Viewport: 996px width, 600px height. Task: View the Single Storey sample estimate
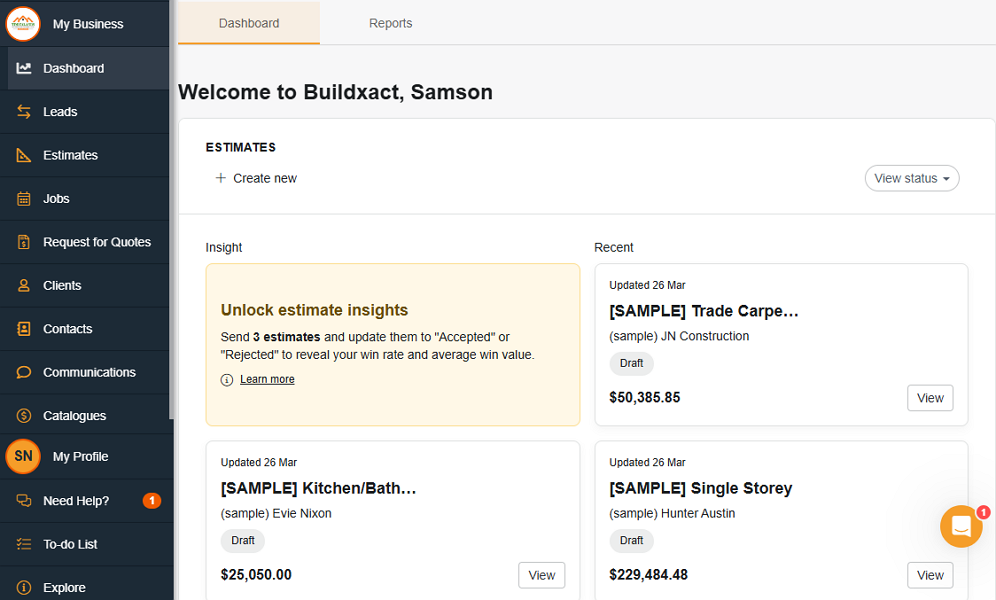[930, 575]
